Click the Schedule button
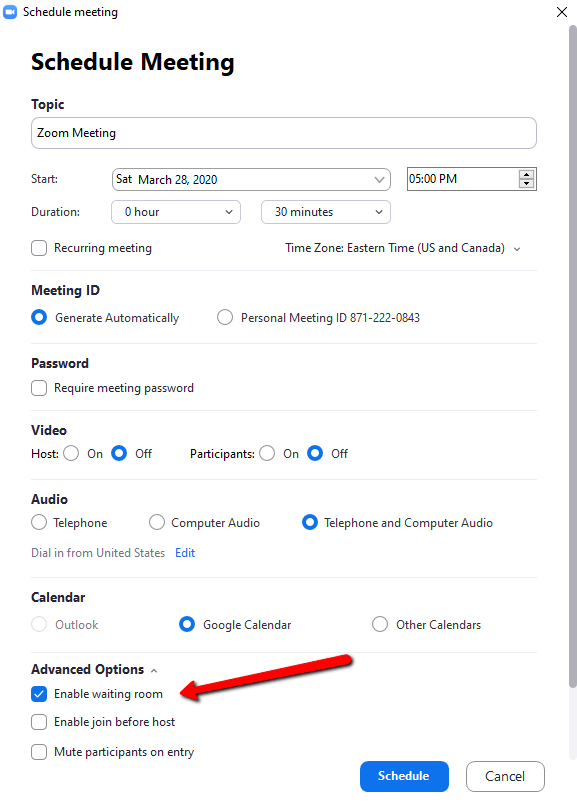Image resolution: width=577 pixels, height=809 pixels. (x=404, y=776)
